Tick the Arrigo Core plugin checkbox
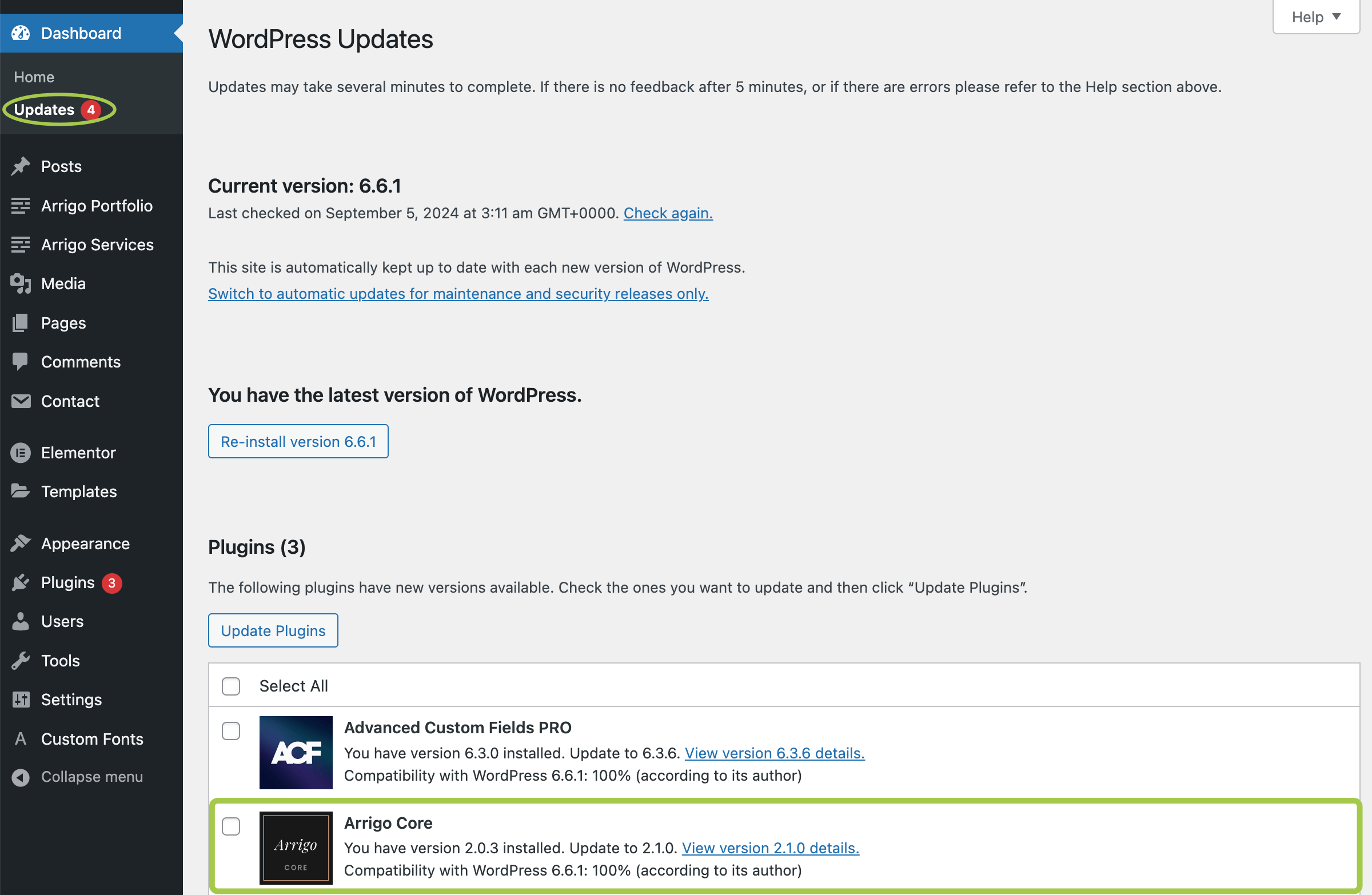This screenshot has width=1372, height=895. tap(230, 826)
